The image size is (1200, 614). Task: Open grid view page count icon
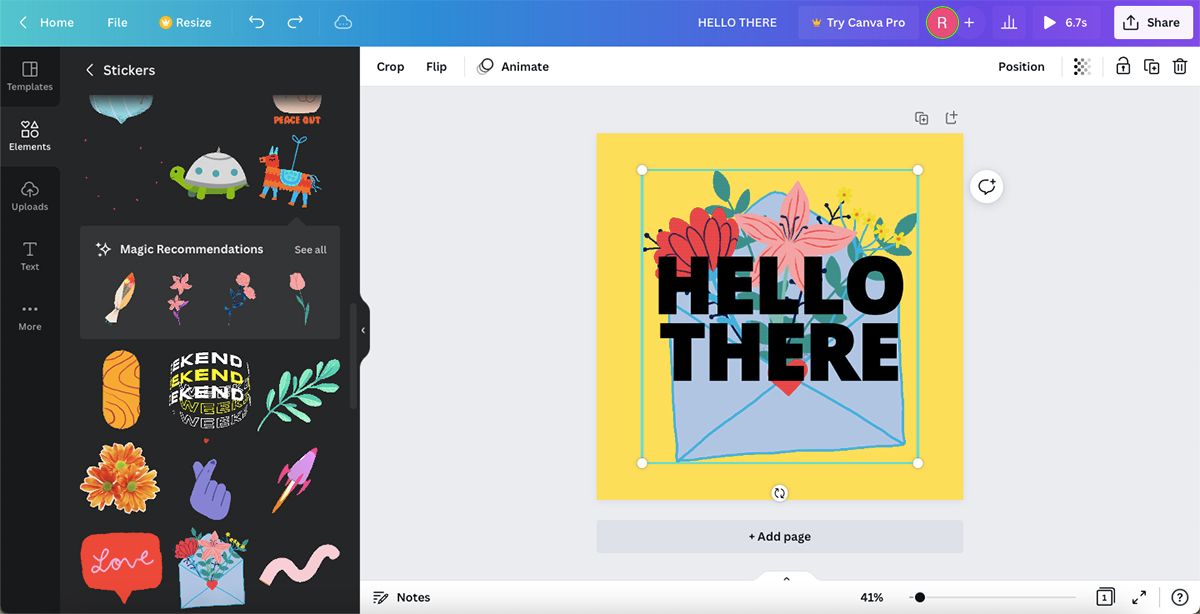(1105, 597)
